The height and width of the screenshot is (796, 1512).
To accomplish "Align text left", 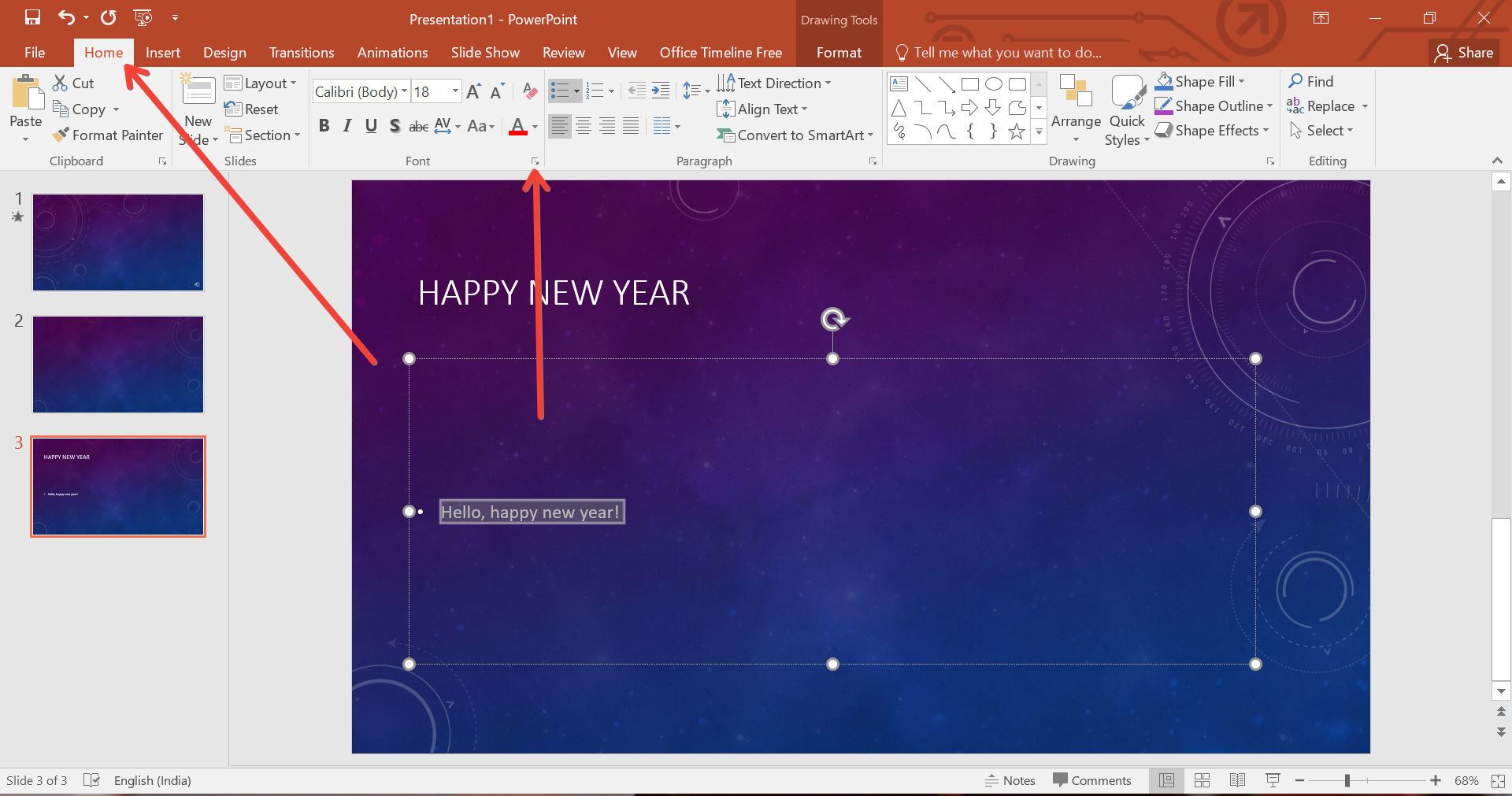I will [559, 126].
